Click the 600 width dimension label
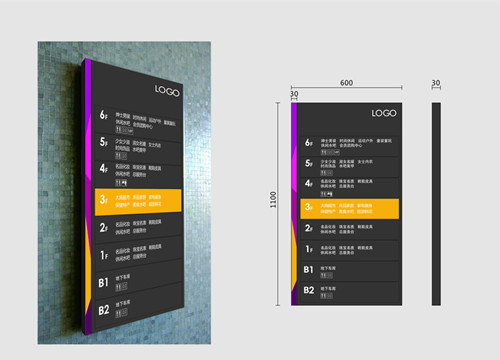The width and height of the screenshot is (500, 360). (x=346, y=83)
